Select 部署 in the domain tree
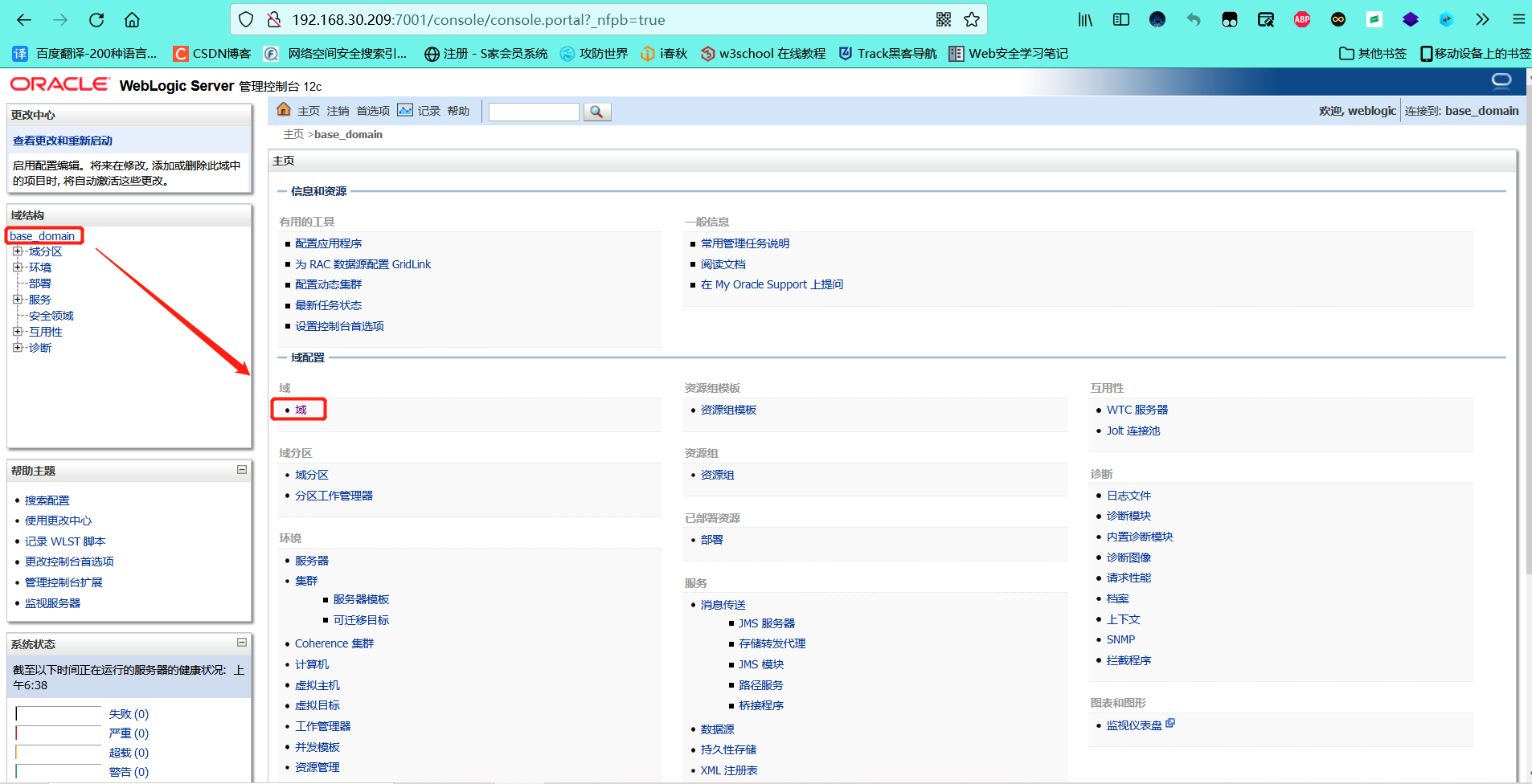1532x784 pixels. [x=40, y=284]
